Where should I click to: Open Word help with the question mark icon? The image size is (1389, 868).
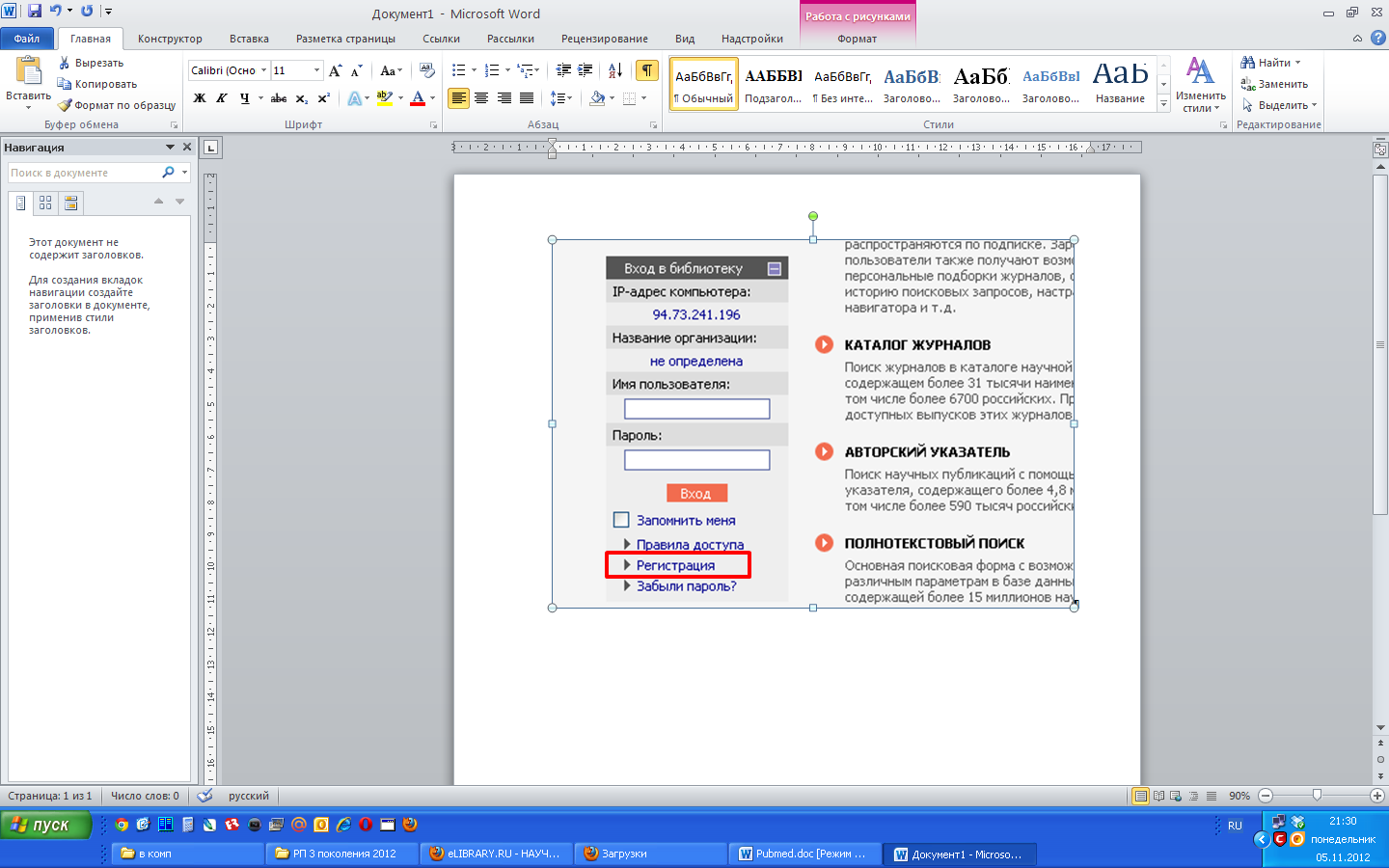[1377, 39]
